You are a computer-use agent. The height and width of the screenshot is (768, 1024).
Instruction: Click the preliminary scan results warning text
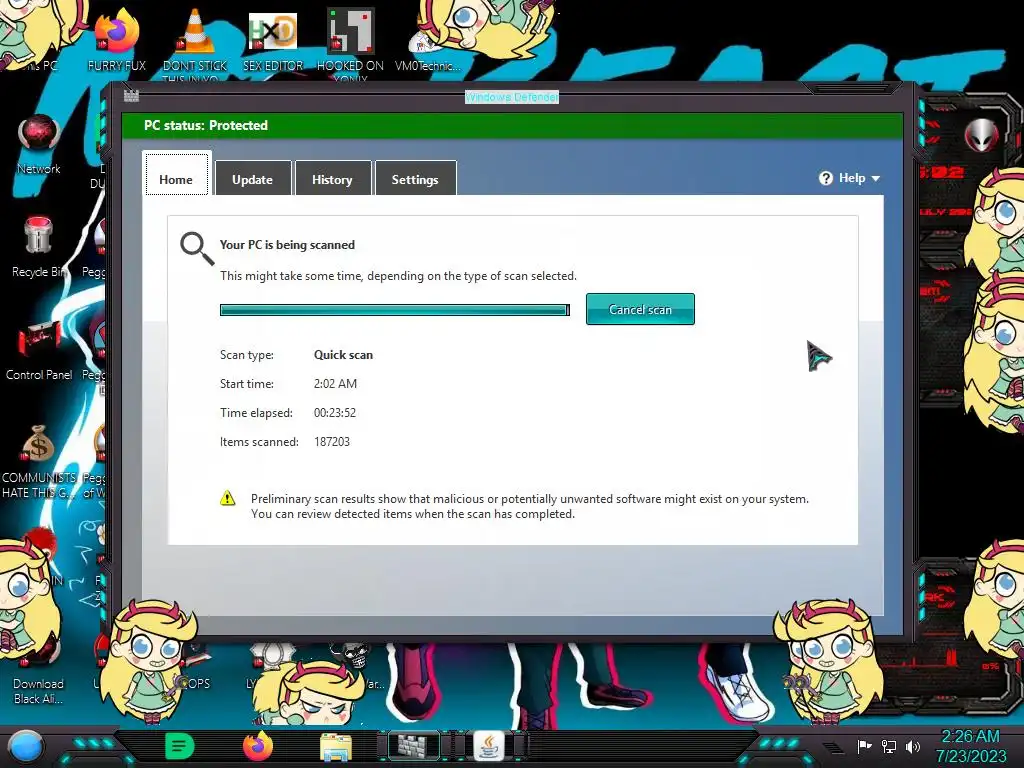tap(530, 506)
